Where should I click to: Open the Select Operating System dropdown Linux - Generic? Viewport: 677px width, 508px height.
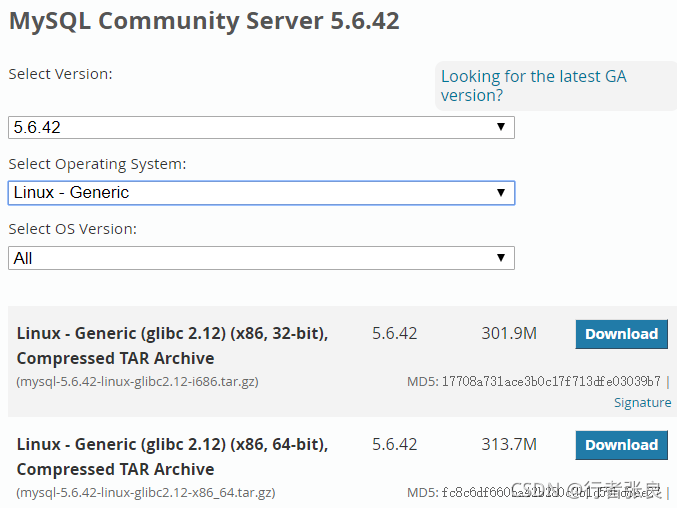point(261,193)
